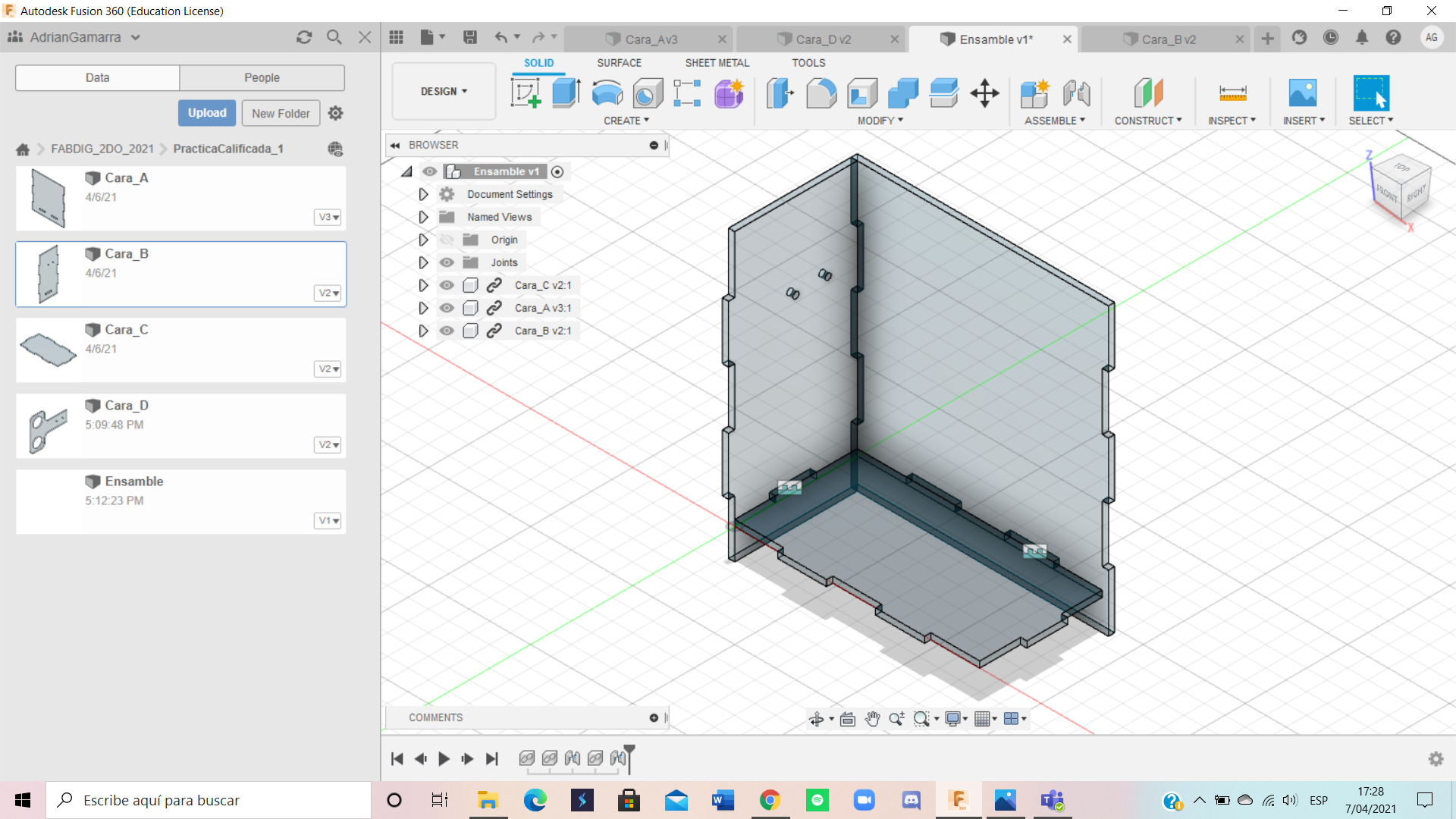Expand the Document Settings node
The height and width of the screenshot is (819, 1456).
click(423, 194)
